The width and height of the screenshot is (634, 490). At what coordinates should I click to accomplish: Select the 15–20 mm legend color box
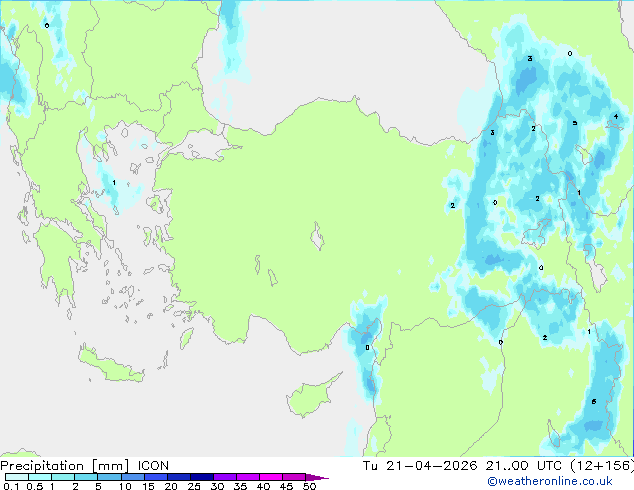(155, 477)
